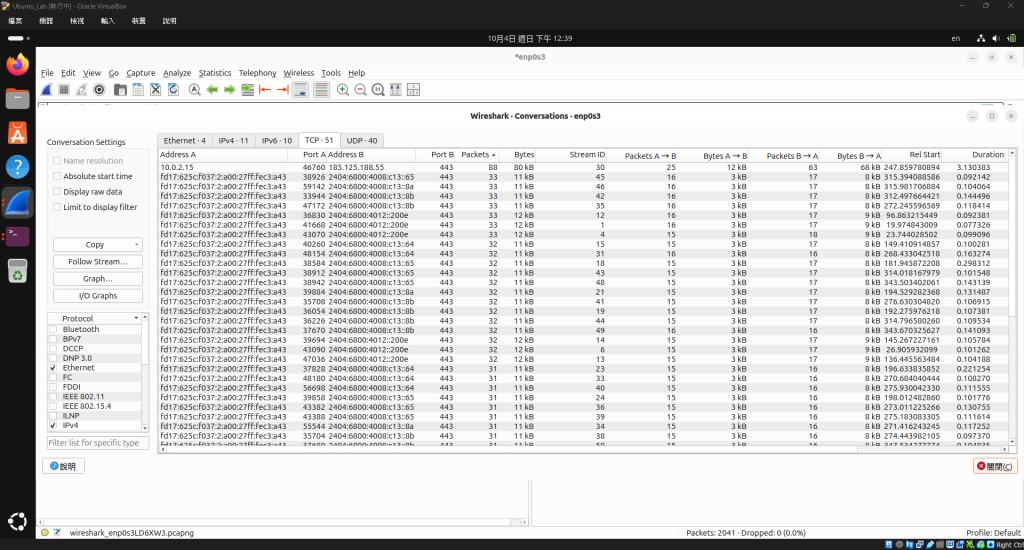
Task: Switch to the UDP · 40 tab
Action: (x=362, y=140)
